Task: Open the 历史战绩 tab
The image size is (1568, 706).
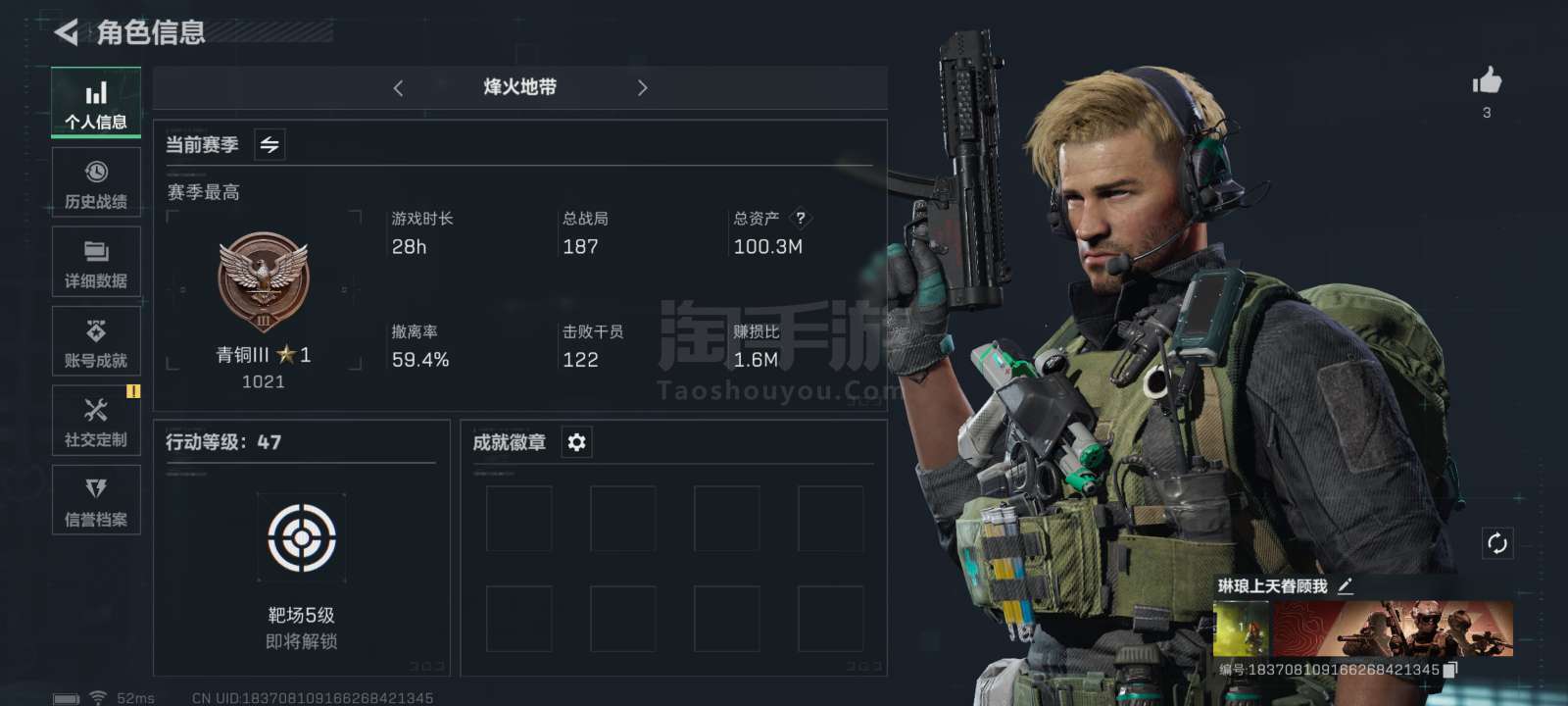Action: click(96, 182)
